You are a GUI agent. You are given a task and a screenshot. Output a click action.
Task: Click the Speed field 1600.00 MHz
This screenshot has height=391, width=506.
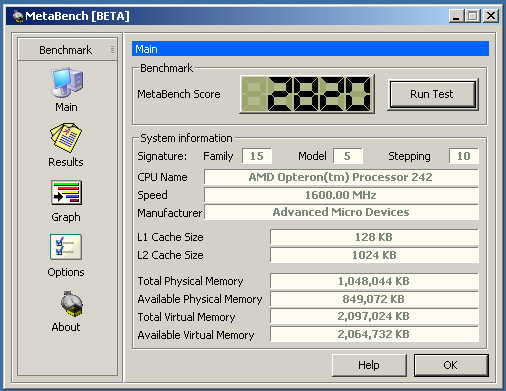(341, 195)
